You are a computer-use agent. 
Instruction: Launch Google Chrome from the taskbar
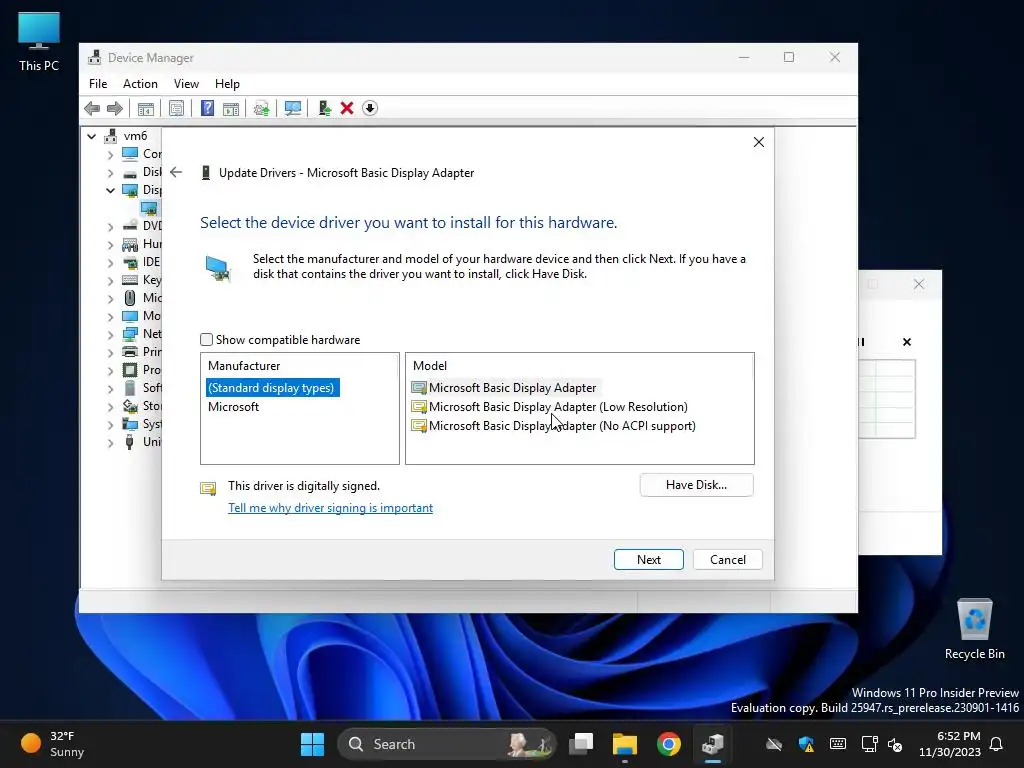[669, 744]
